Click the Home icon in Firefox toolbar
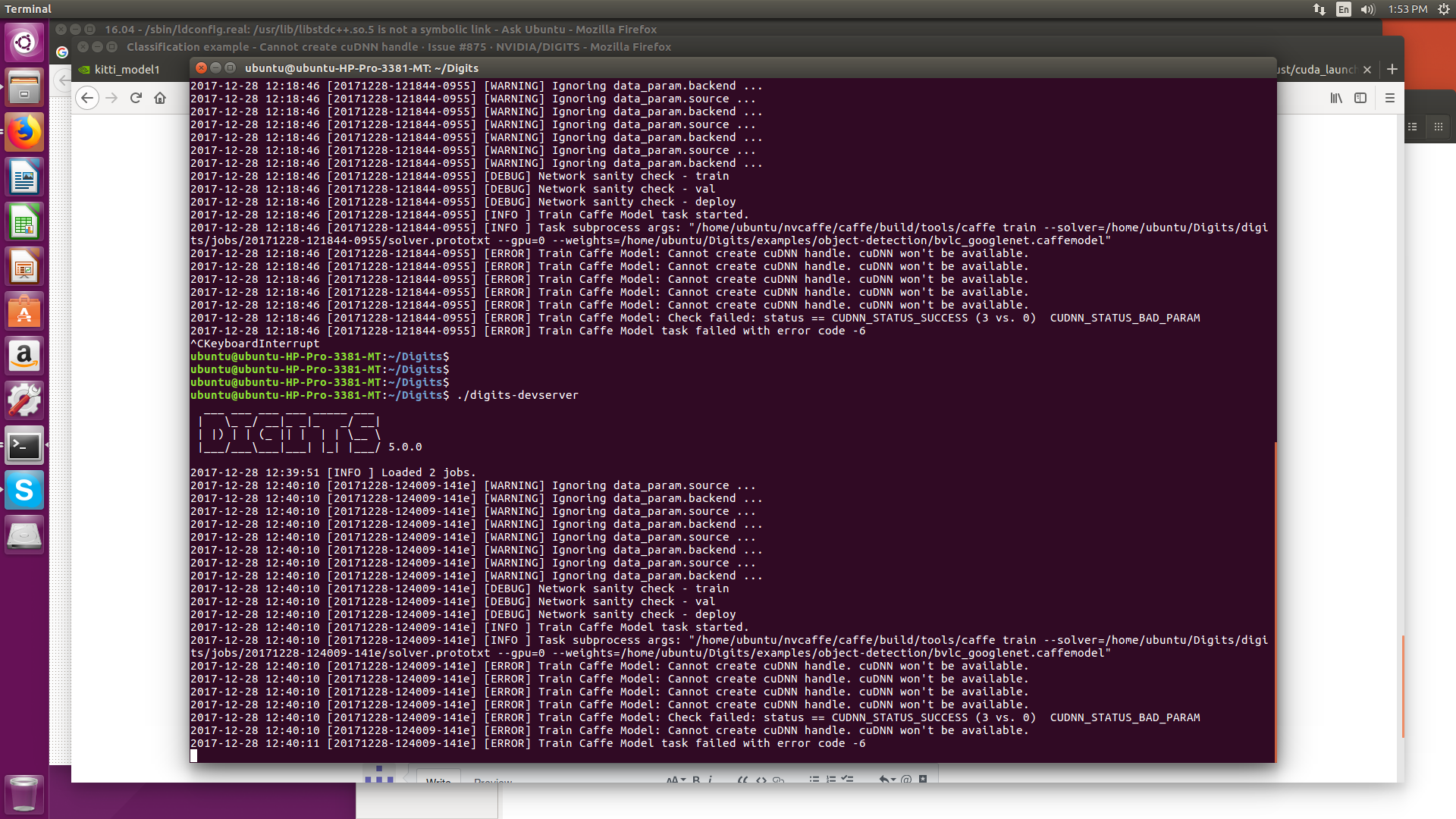 pos(160,98)
